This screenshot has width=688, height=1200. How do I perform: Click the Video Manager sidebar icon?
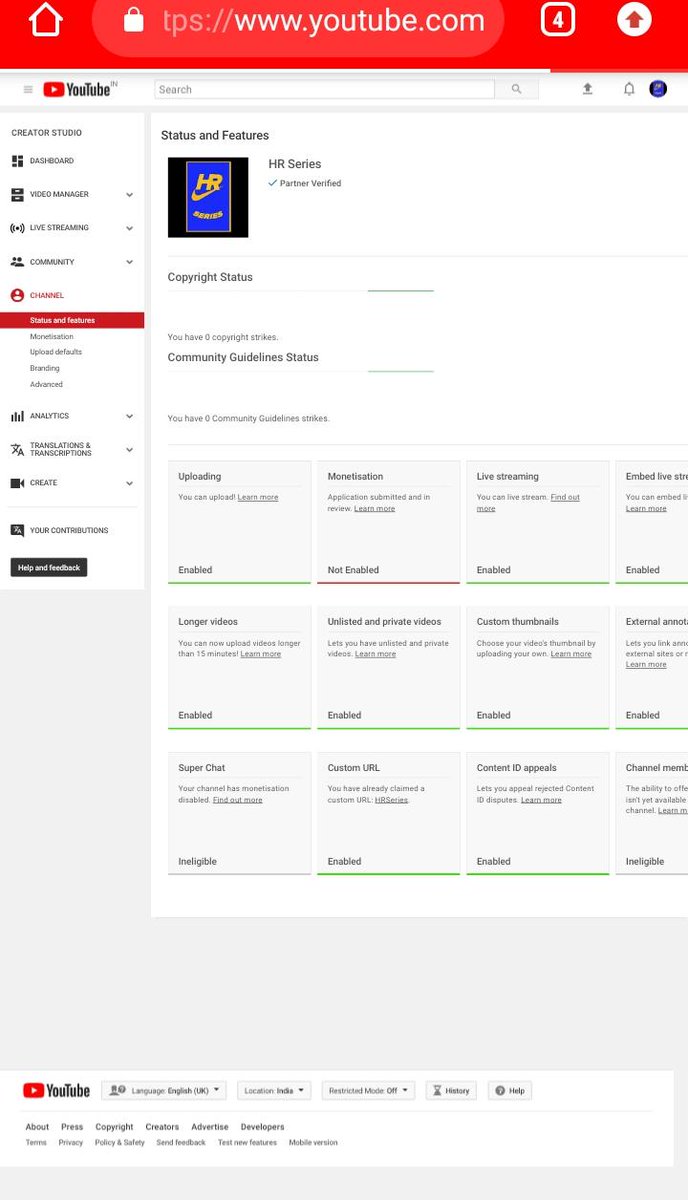pyautogui.click(x=17, y=195)
